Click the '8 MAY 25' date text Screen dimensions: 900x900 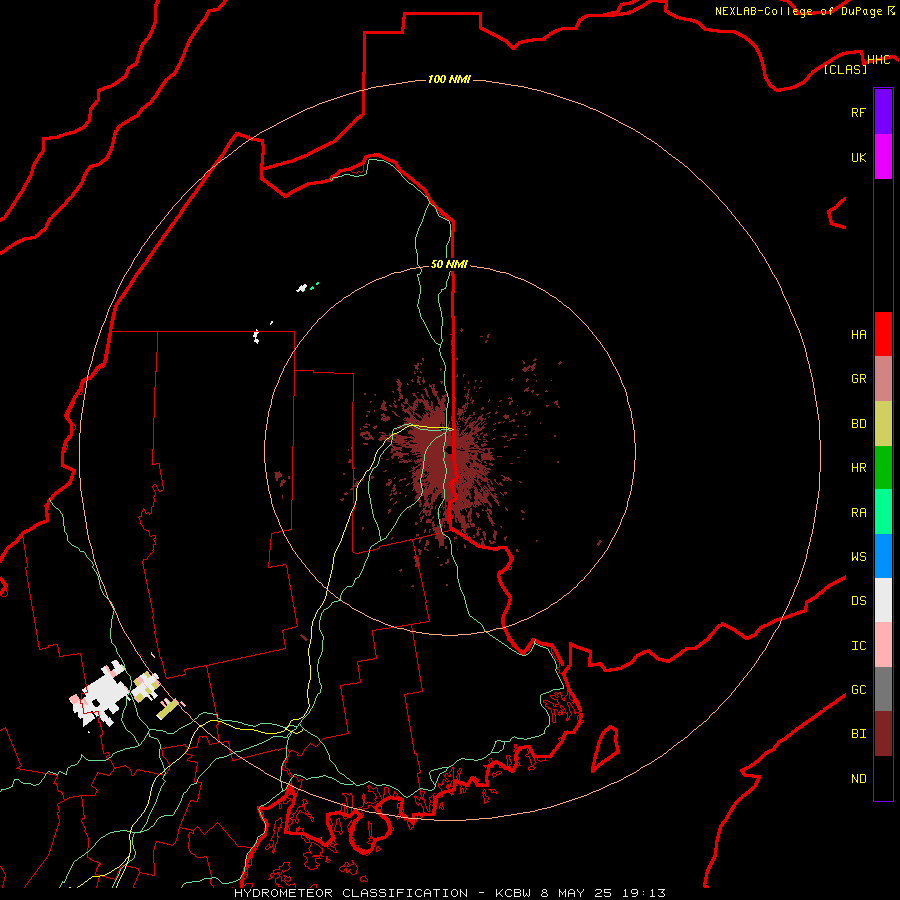point(575,893)
